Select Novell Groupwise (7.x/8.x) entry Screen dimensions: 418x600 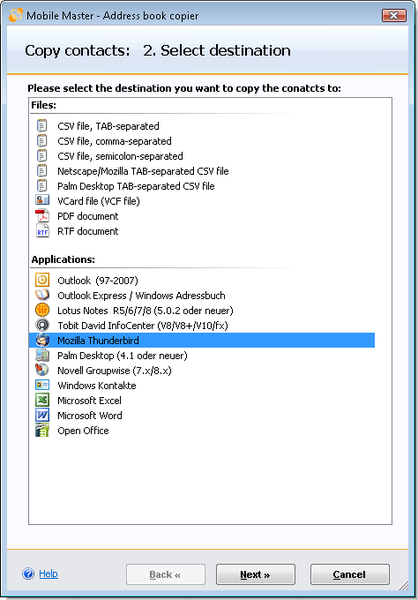114,370
